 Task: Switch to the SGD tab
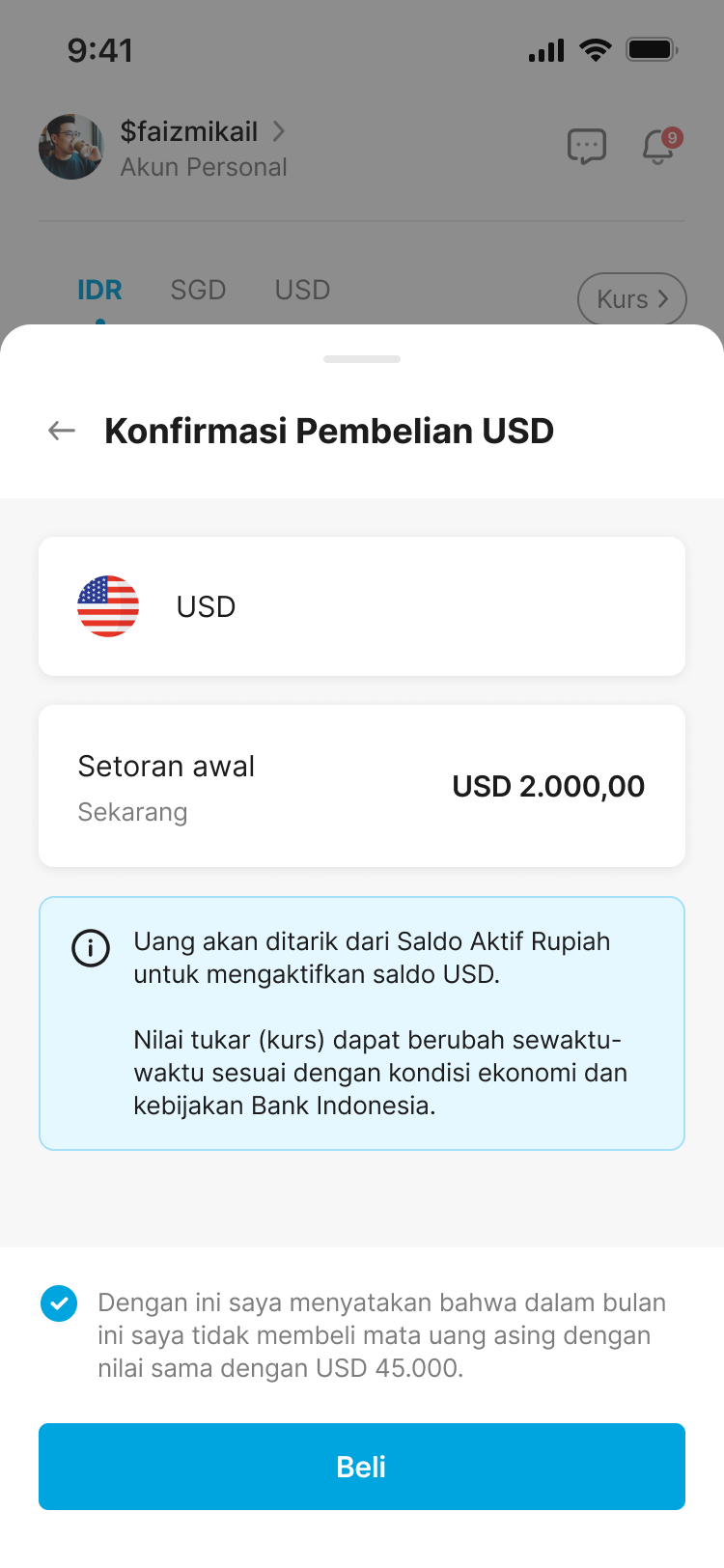click(x=198, y=290)
